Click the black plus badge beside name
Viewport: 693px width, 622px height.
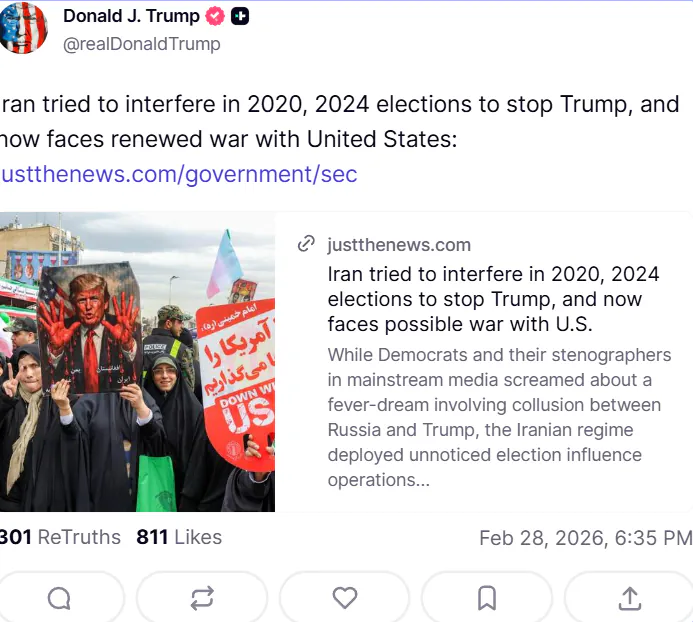(x=240, y=17)
